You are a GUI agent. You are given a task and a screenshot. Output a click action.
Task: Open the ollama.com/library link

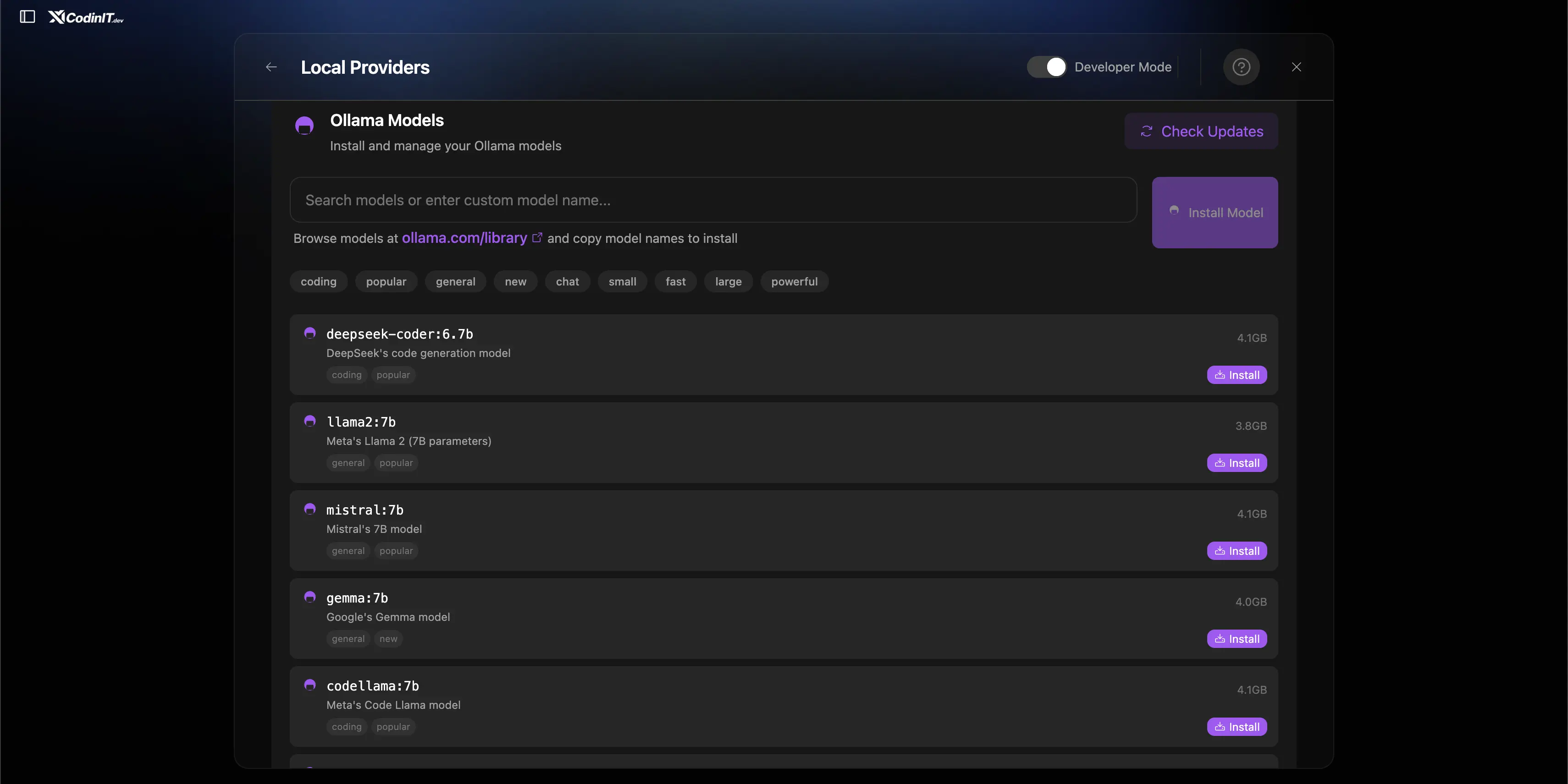coord(464,238)
